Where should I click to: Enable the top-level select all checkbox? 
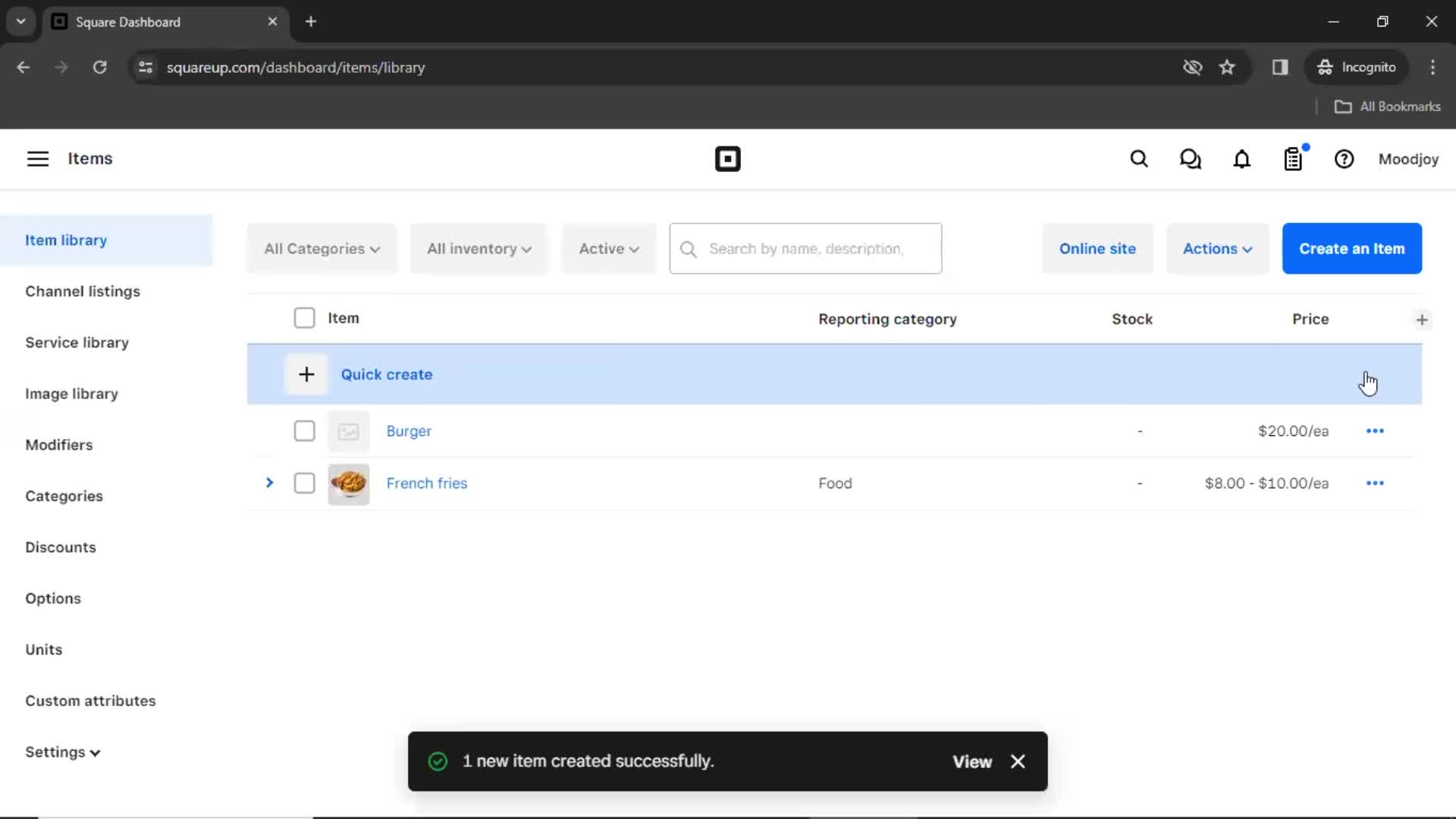tap(304, 317)
